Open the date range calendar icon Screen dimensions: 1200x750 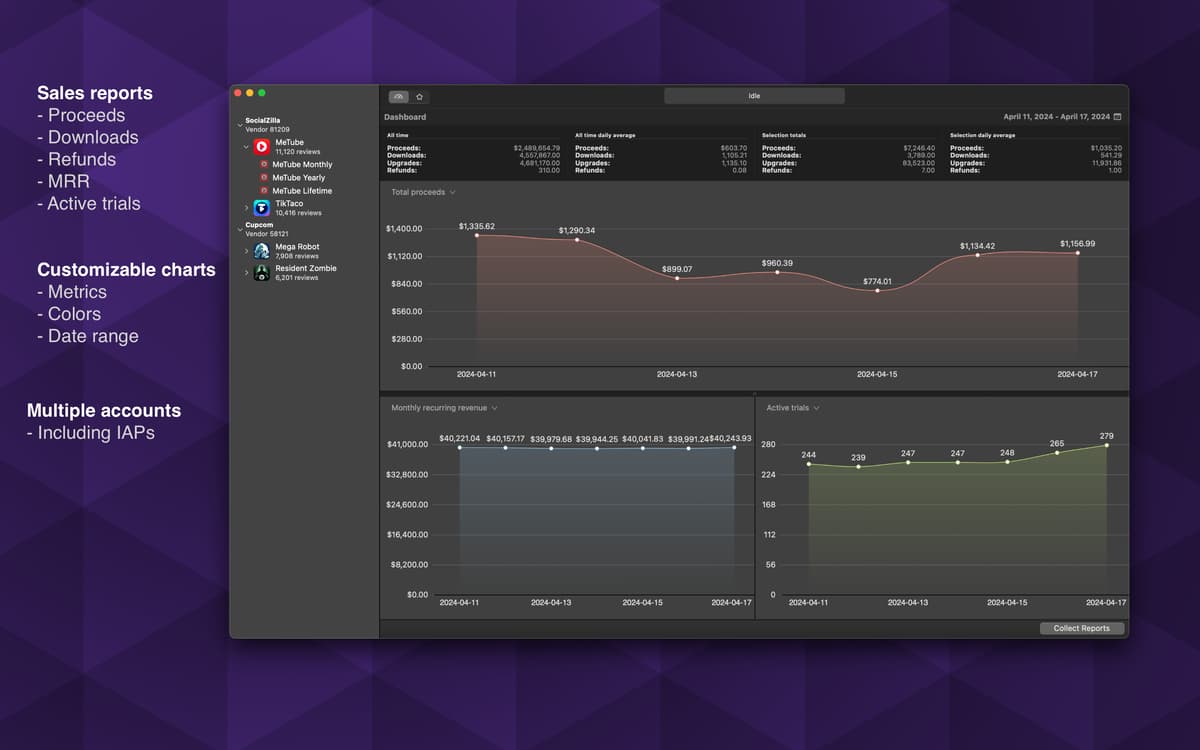[1117, 117]
